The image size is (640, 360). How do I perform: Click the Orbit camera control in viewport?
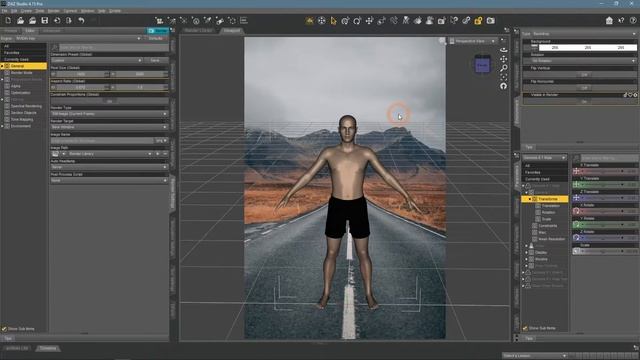[x=504, y=50]
